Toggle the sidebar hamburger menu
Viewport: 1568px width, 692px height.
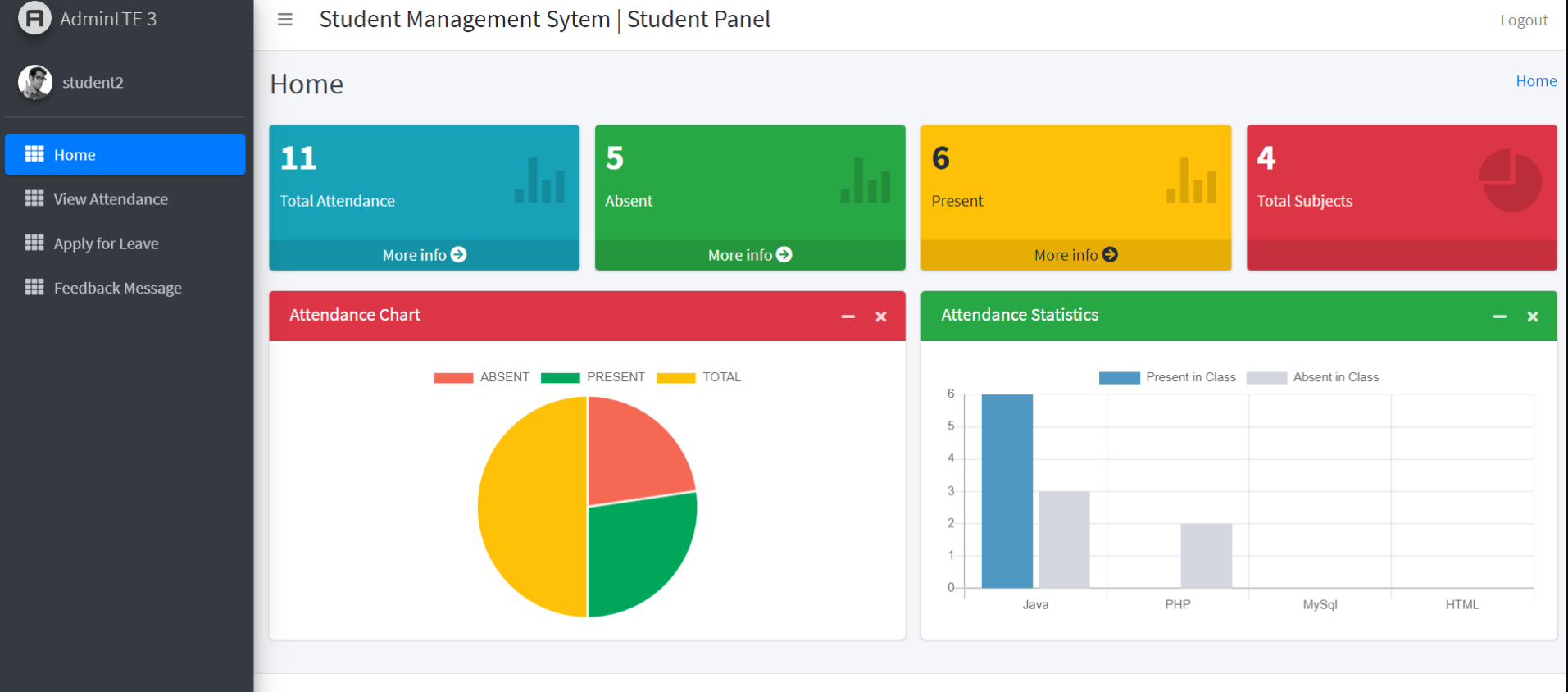(x=285, y=20)
